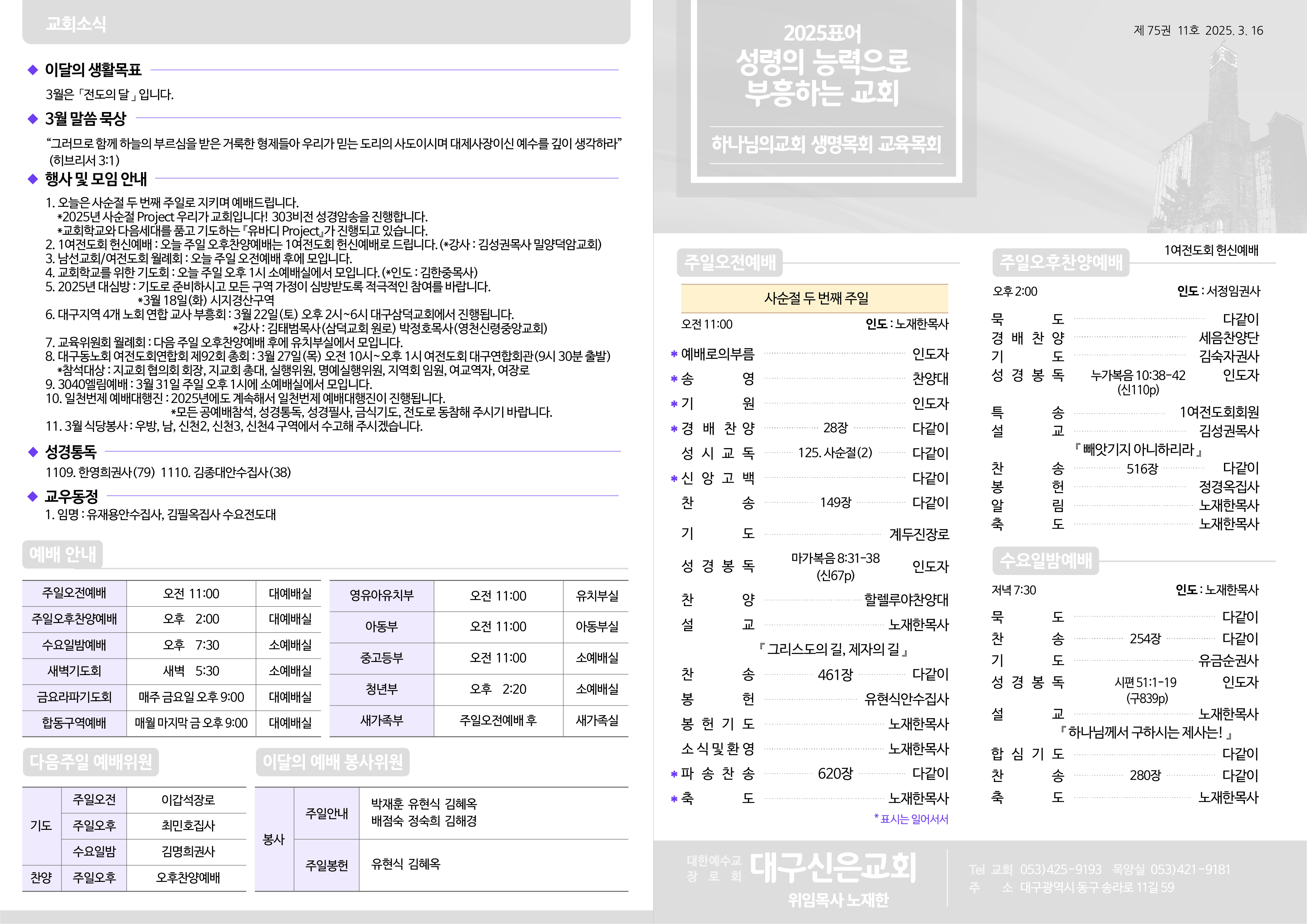Click the 다음주일 예배위원 heading
Screen dimensions: 1307x924
click(x=91, y=762)
